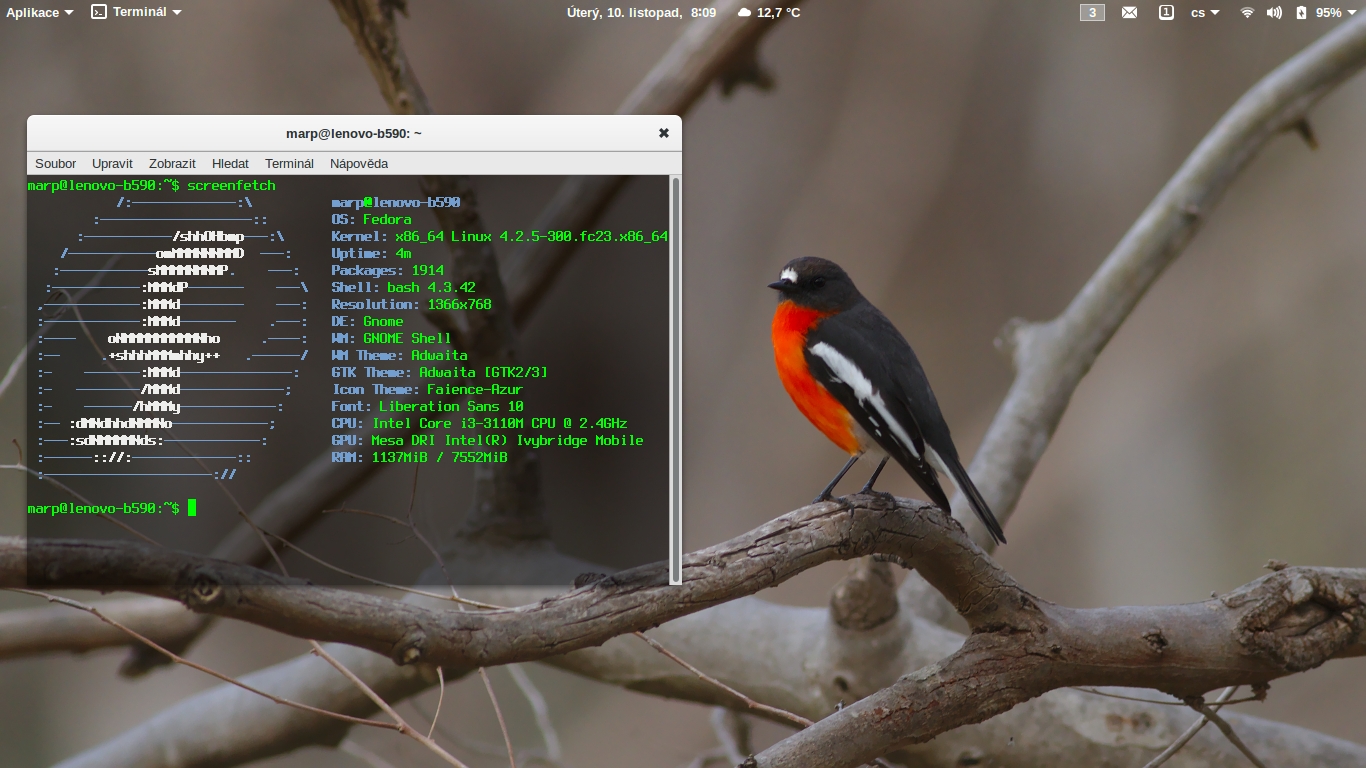The width and height of the screenshot is (1366, 768).
Task: Open the cs keyboard layout dropdown
Action: coord(1205,13)
